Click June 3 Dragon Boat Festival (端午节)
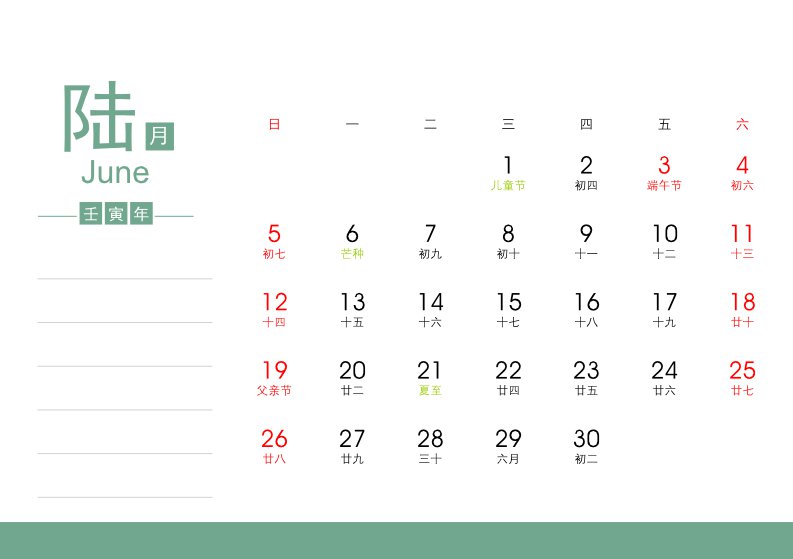 (664, 173)
